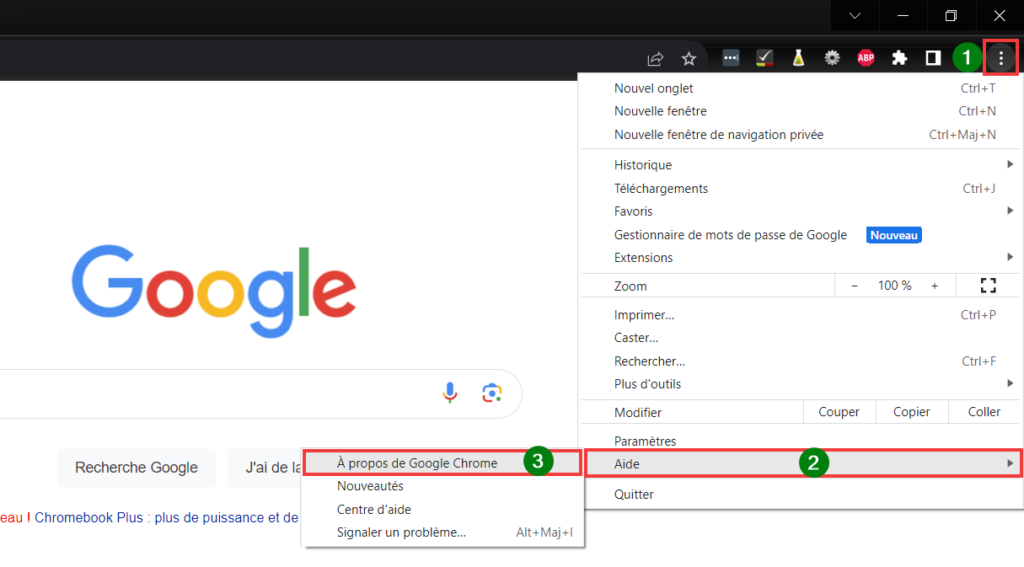
Task: Click Copier in the Modifier row
Action: point(912,412)
